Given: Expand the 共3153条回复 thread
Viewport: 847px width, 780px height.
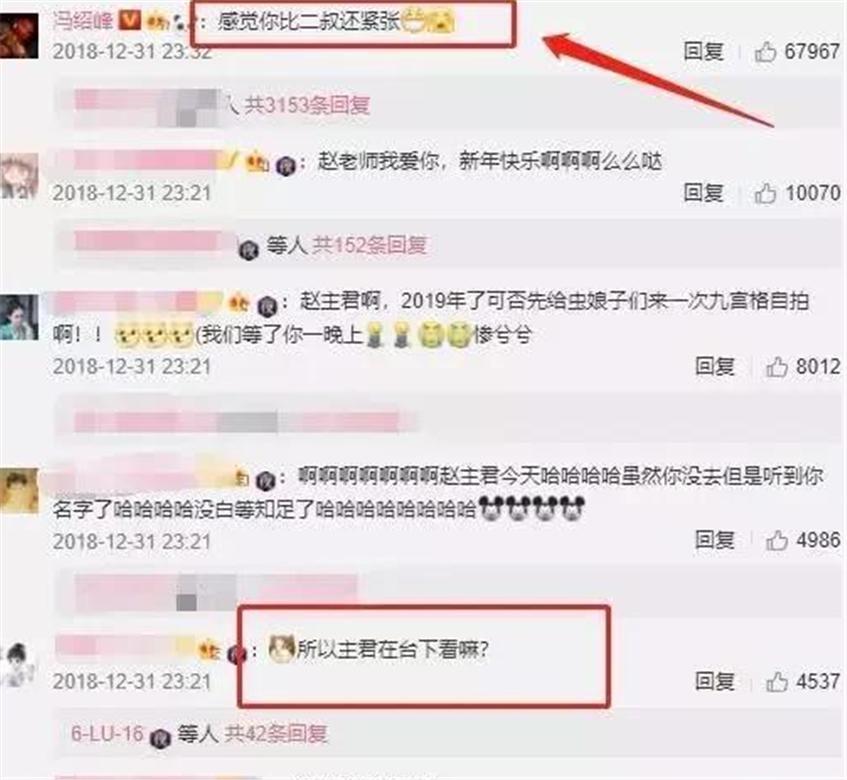Looking at the screenshot, I should (x=307, y=105).
